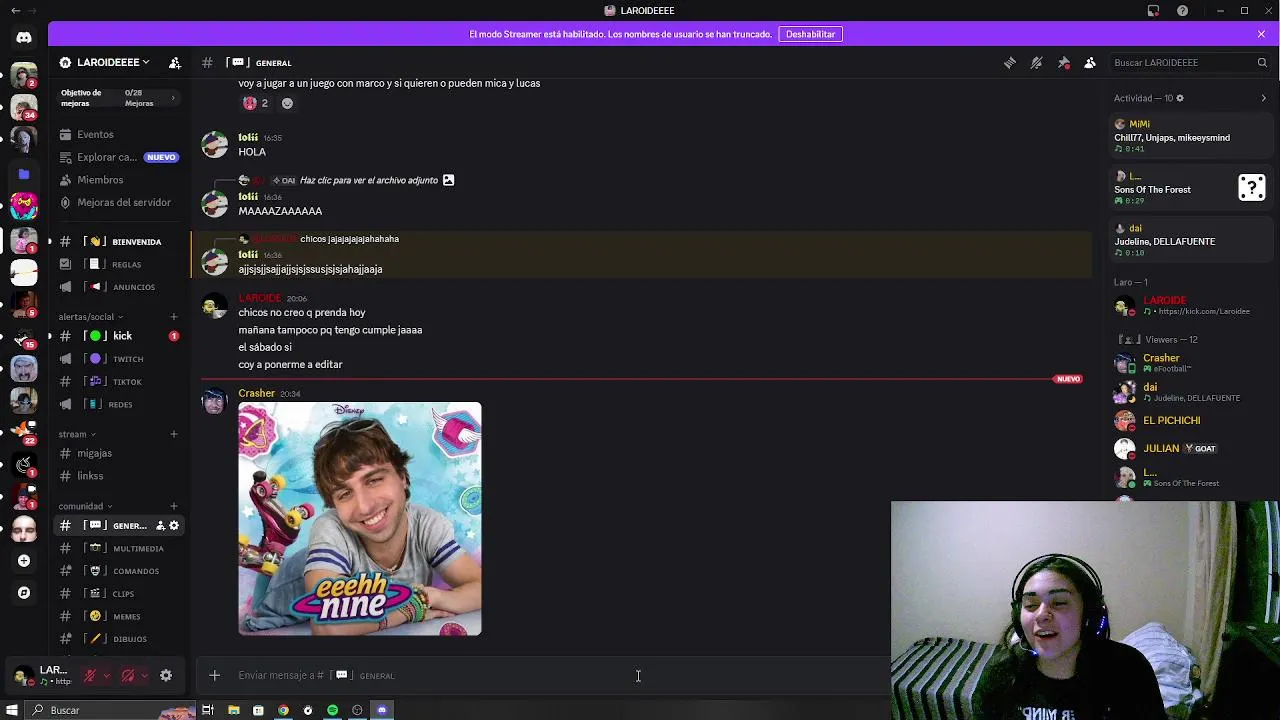Select the CLIPS channel
The height and width of the screenshot is (720, 1280).
tap(118, 594)
